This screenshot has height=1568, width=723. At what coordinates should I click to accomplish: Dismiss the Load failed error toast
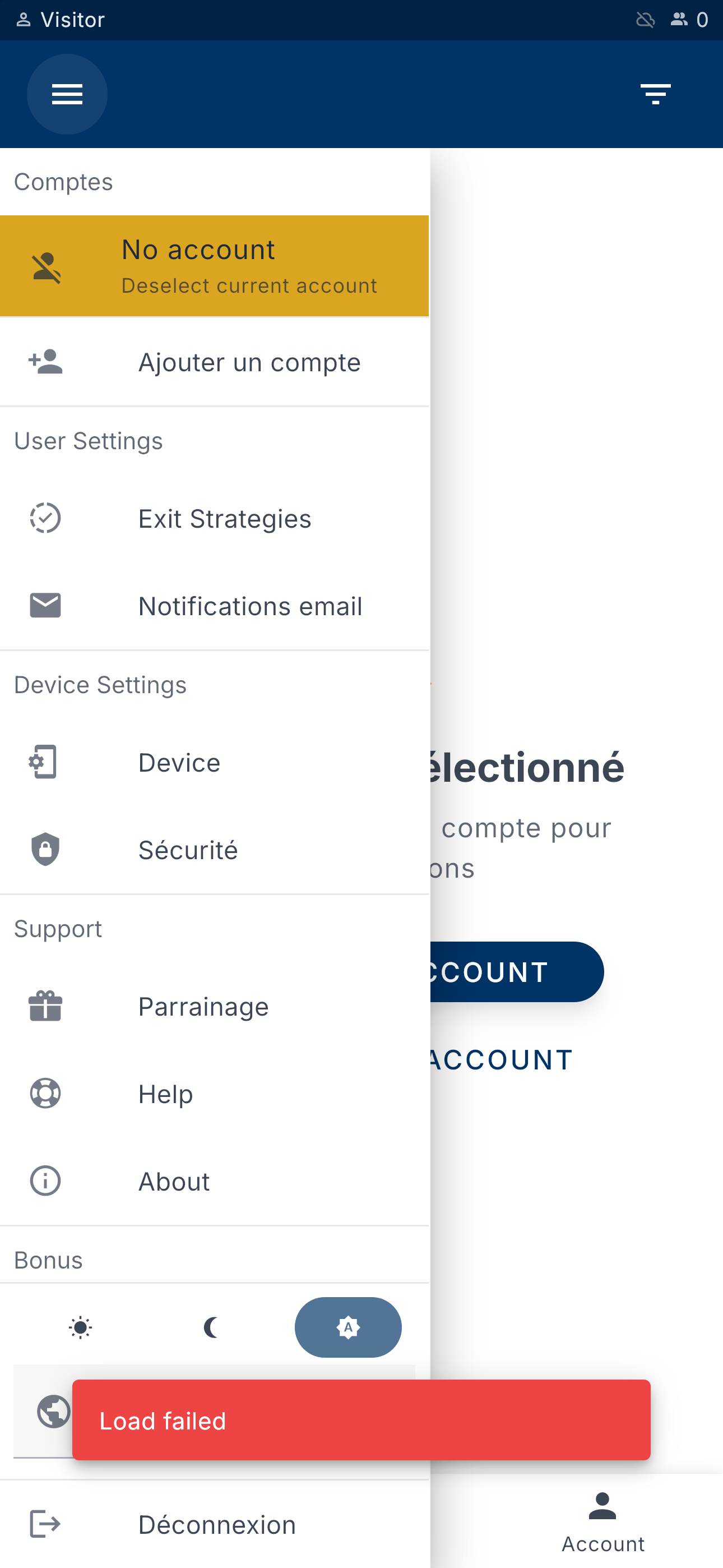pos(361,1420)
